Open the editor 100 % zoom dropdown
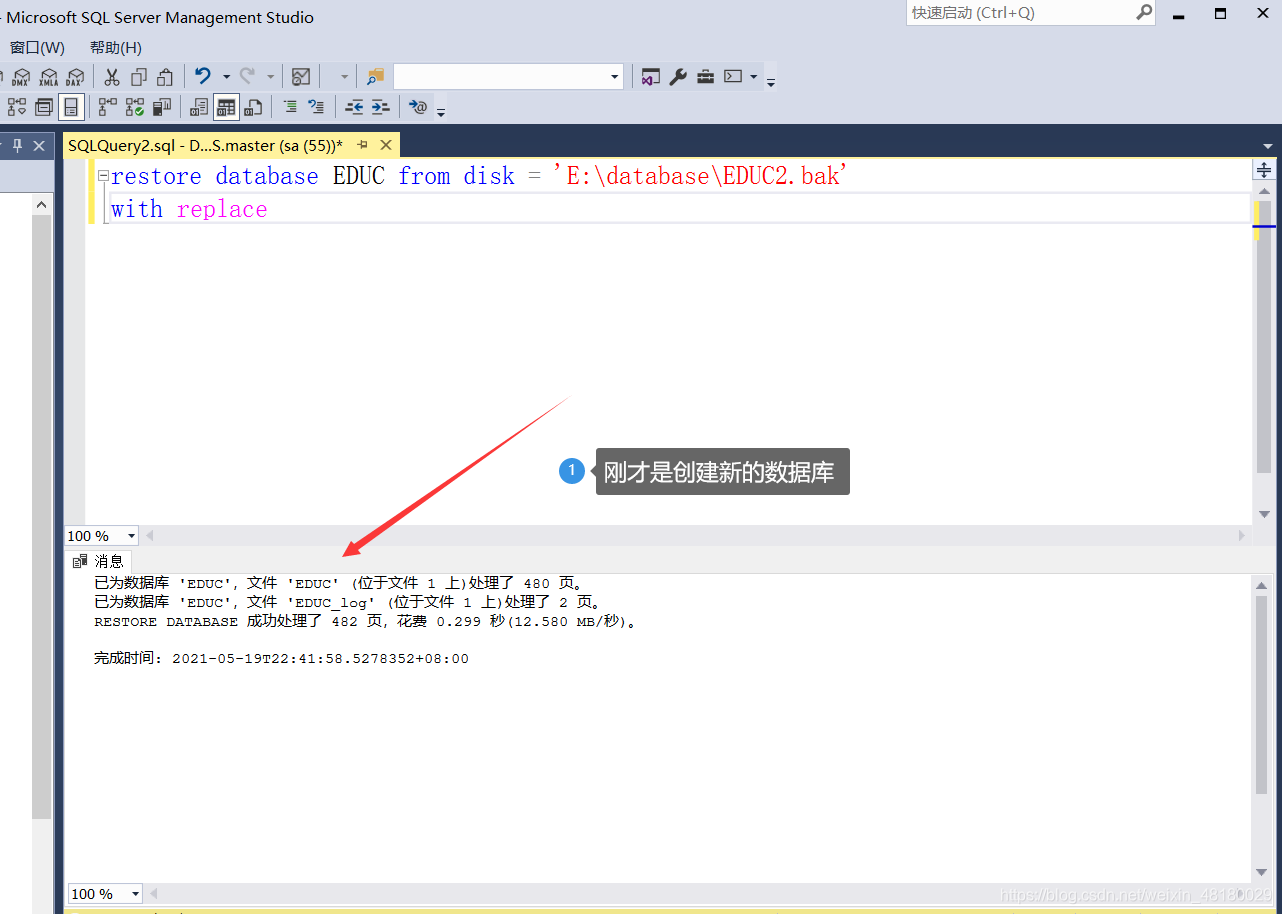This screenshot has width=1282, height=914. pyautogui.click(x=131, y=536)
